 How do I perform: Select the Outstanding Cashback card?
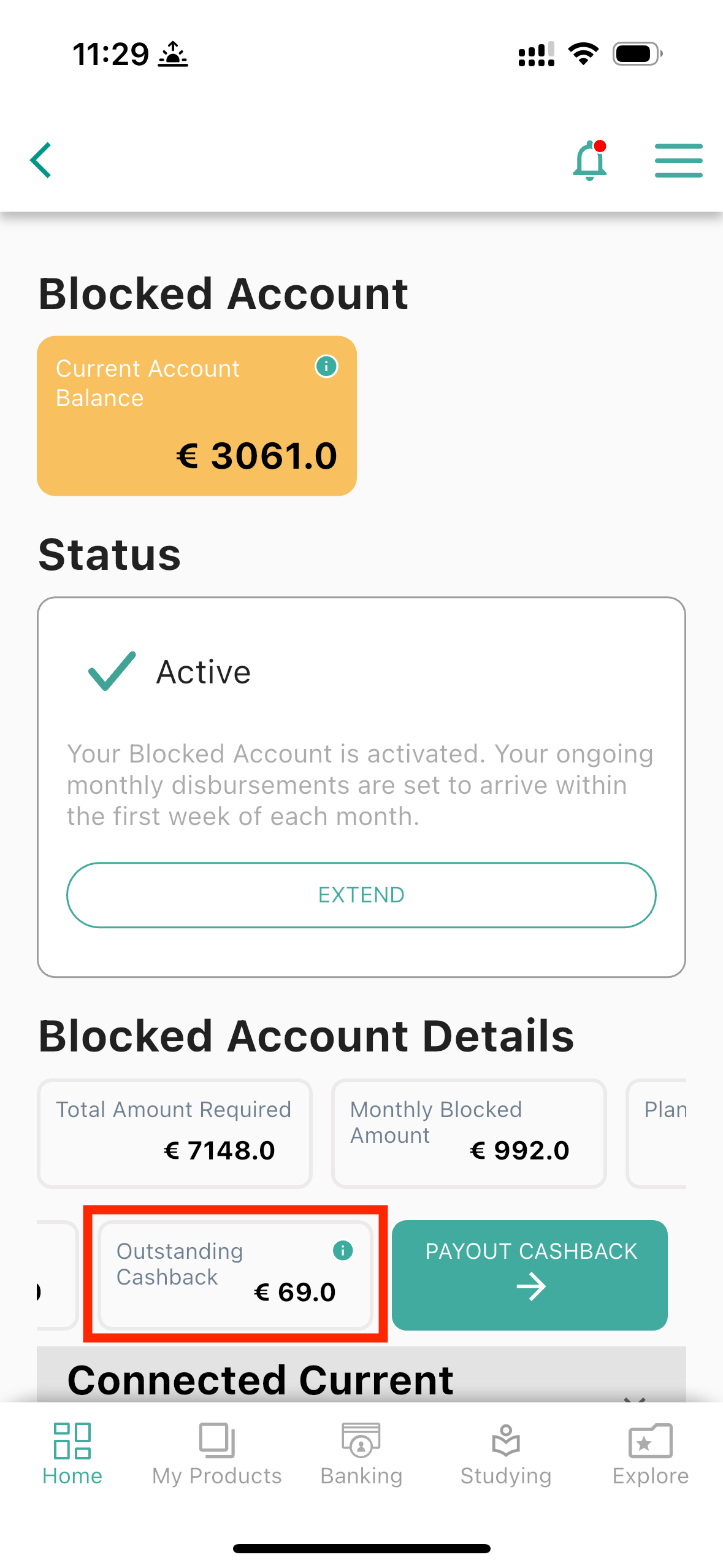pyautogui.click(x=235, y=1274)
